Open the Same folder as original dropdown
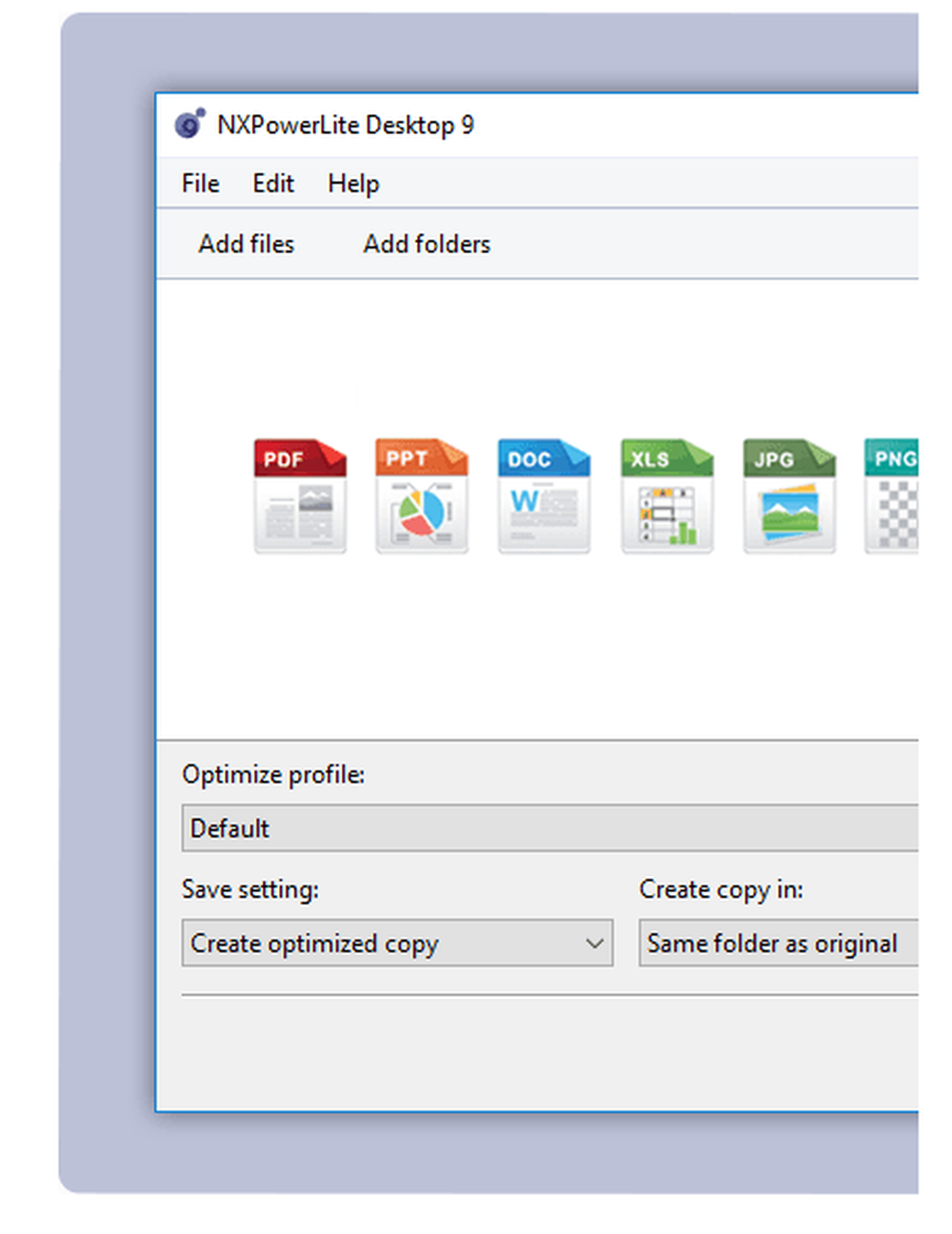The height and width of the screenshot is (1234, 952). point(778,944)
